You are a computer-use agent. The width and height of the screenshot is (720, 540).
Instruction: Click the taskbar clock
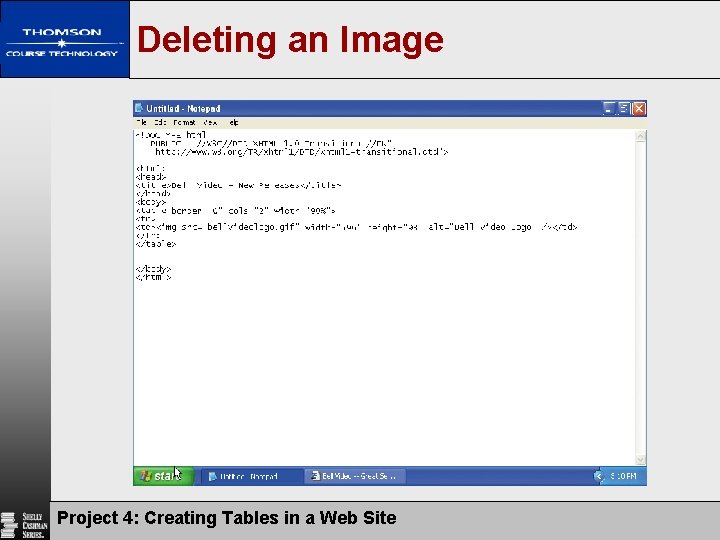click(623, 476)
